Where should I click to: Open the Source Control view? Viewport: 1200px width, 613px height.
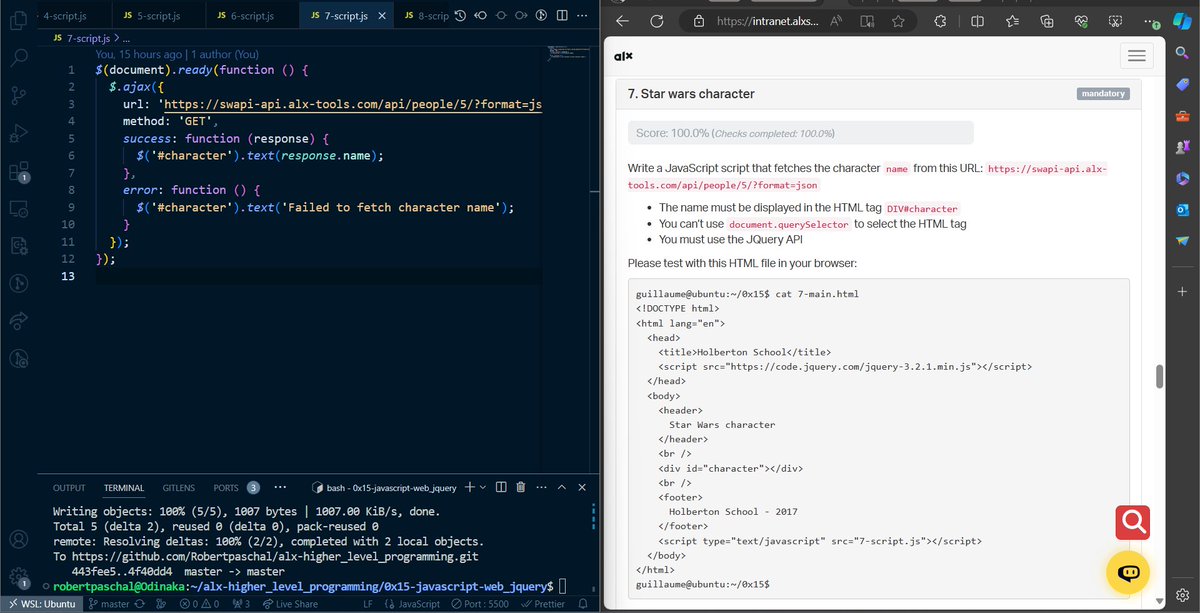pos(17,95)
